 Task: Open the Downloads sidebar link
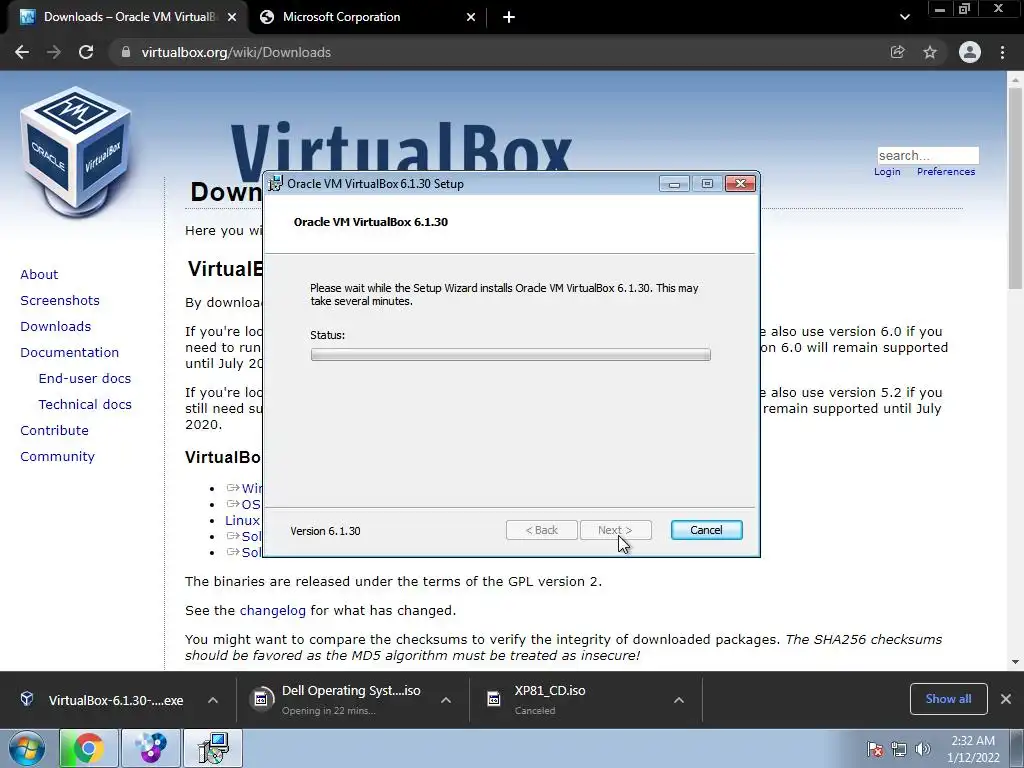[x=56, y=327]
